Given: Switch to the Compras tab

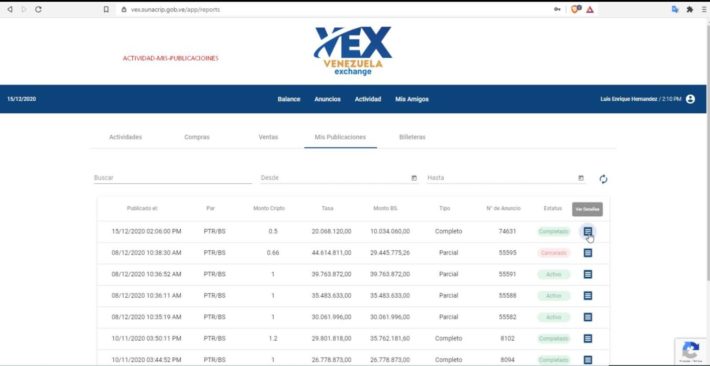Looking at the screenshot, I should (x=197, y=137).
